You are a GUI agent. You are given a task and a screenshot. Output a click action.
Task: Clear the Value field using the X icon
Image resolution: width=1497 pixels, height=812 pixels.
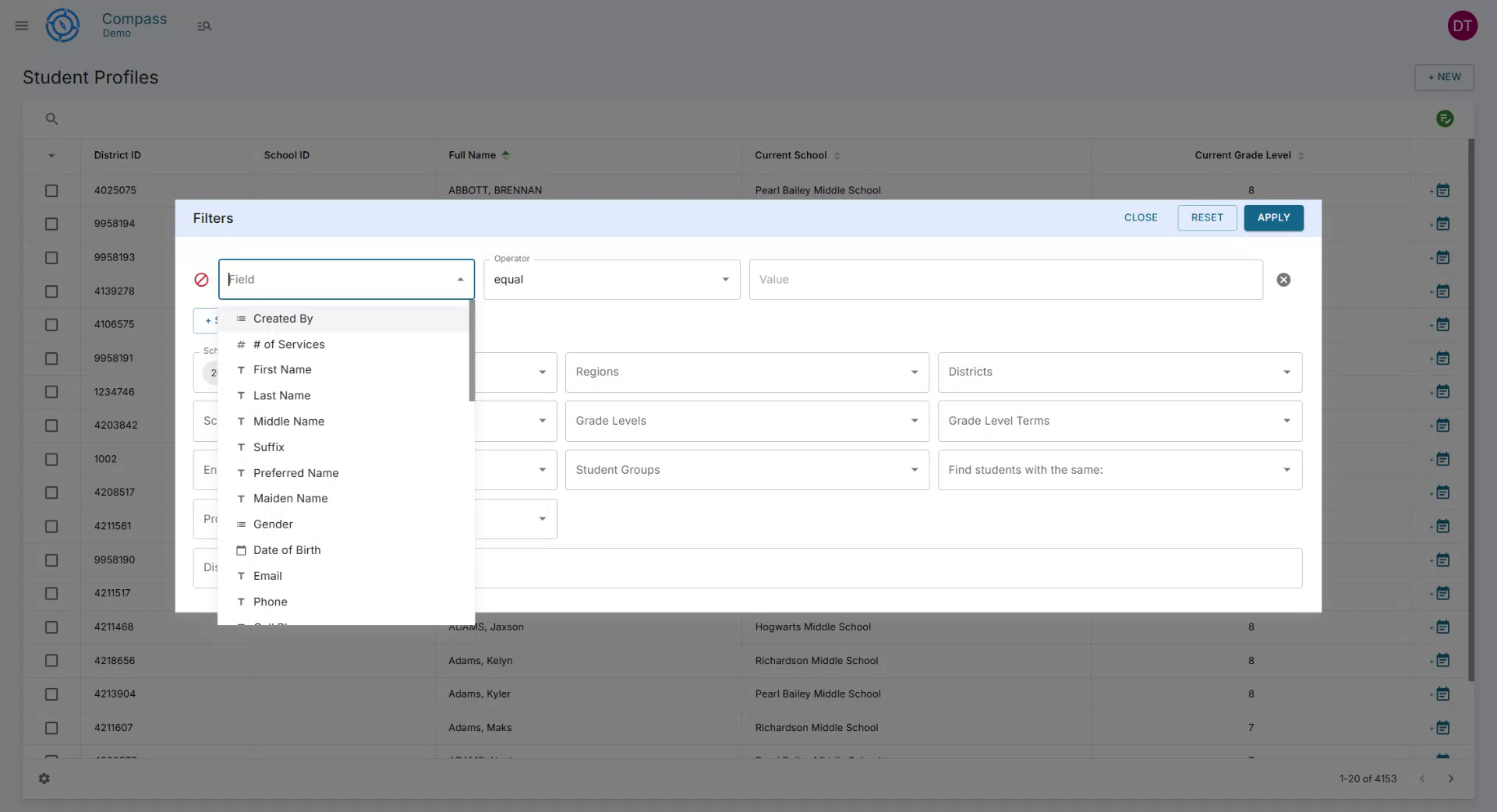click(x=1284, y=280)
